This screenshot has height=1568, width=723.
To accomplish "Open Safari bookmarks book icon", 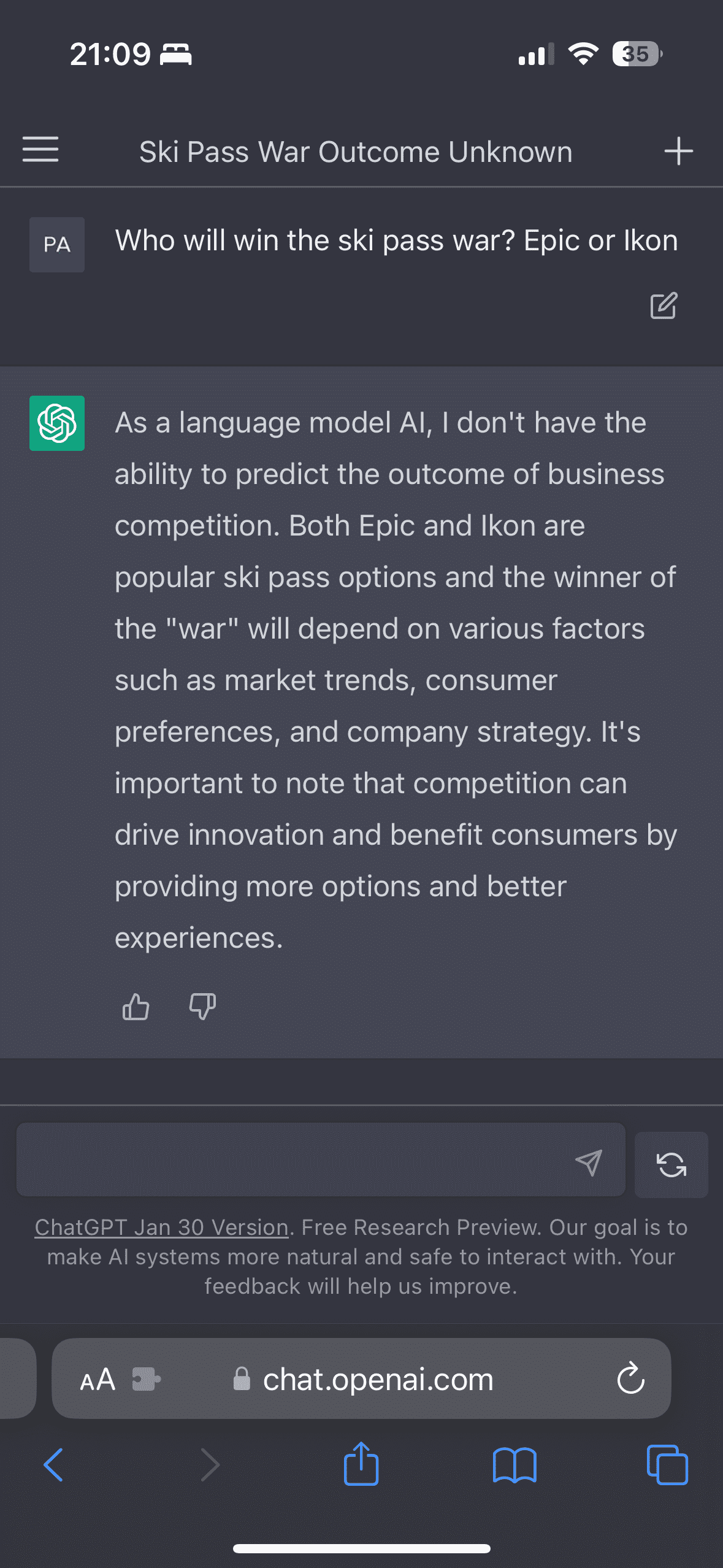I will 515,1465.
